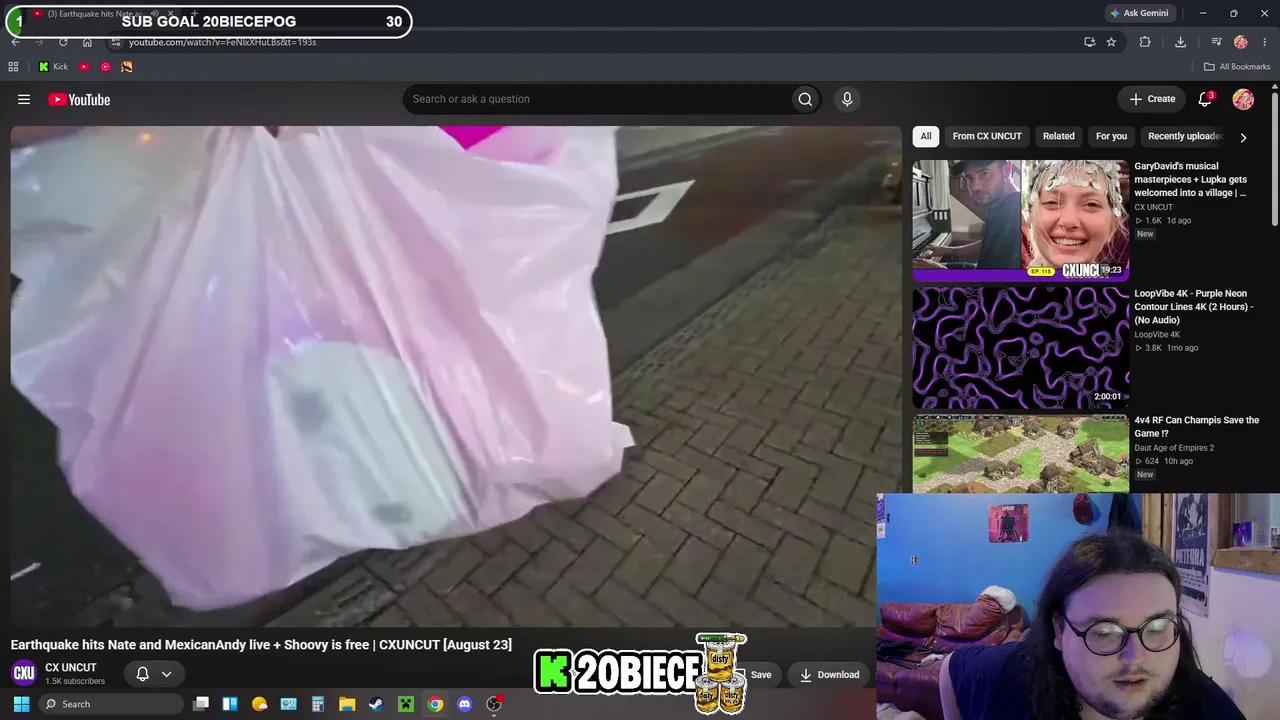Click the Ask Gemini button

pyautogui.click(x=1139, y=13)
